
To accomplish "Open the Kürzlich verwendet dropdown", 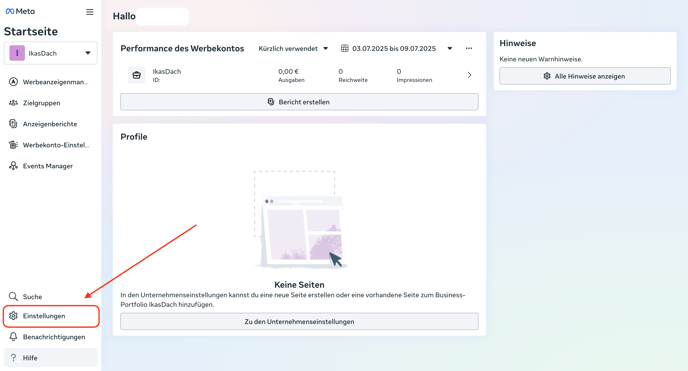I will pyautogui.click(x=293, y=49).
